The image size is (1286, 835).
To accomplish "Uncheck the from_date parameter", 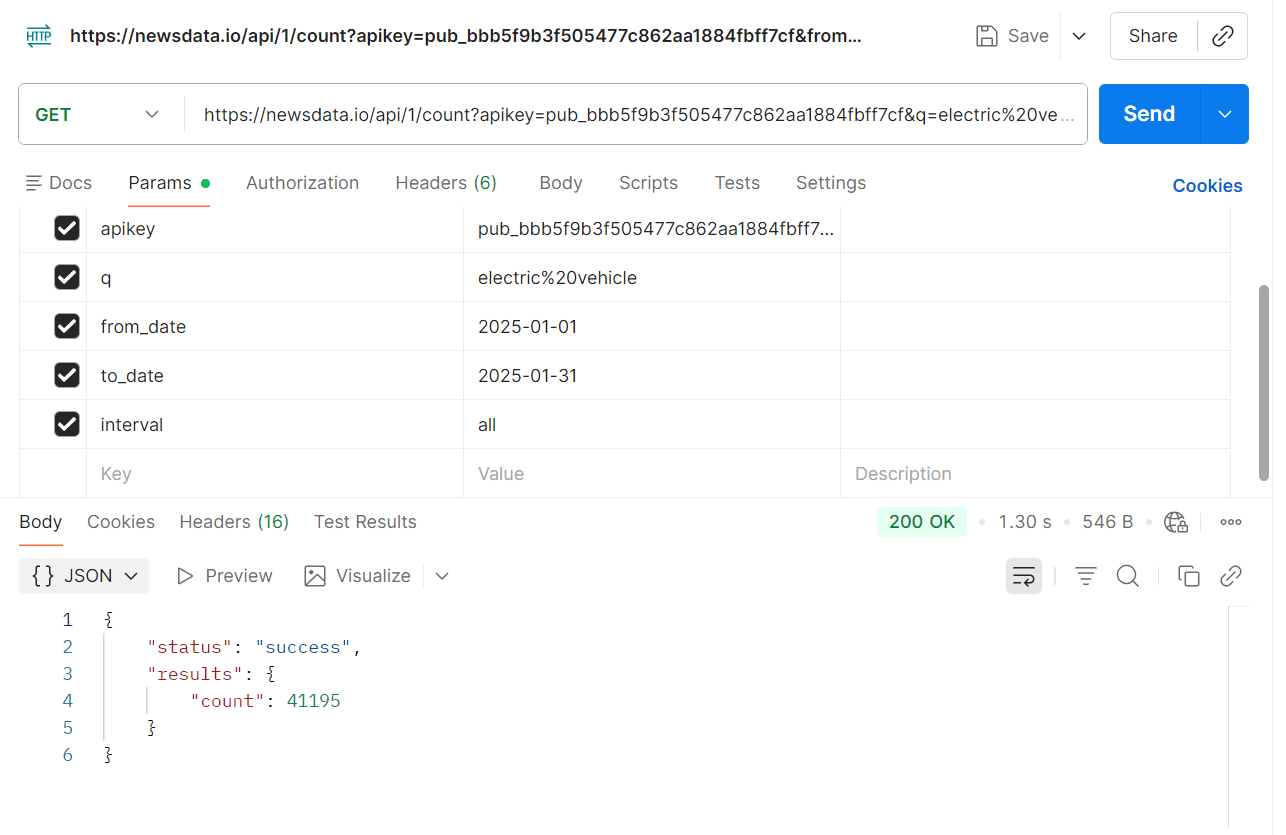I will 66,325.
